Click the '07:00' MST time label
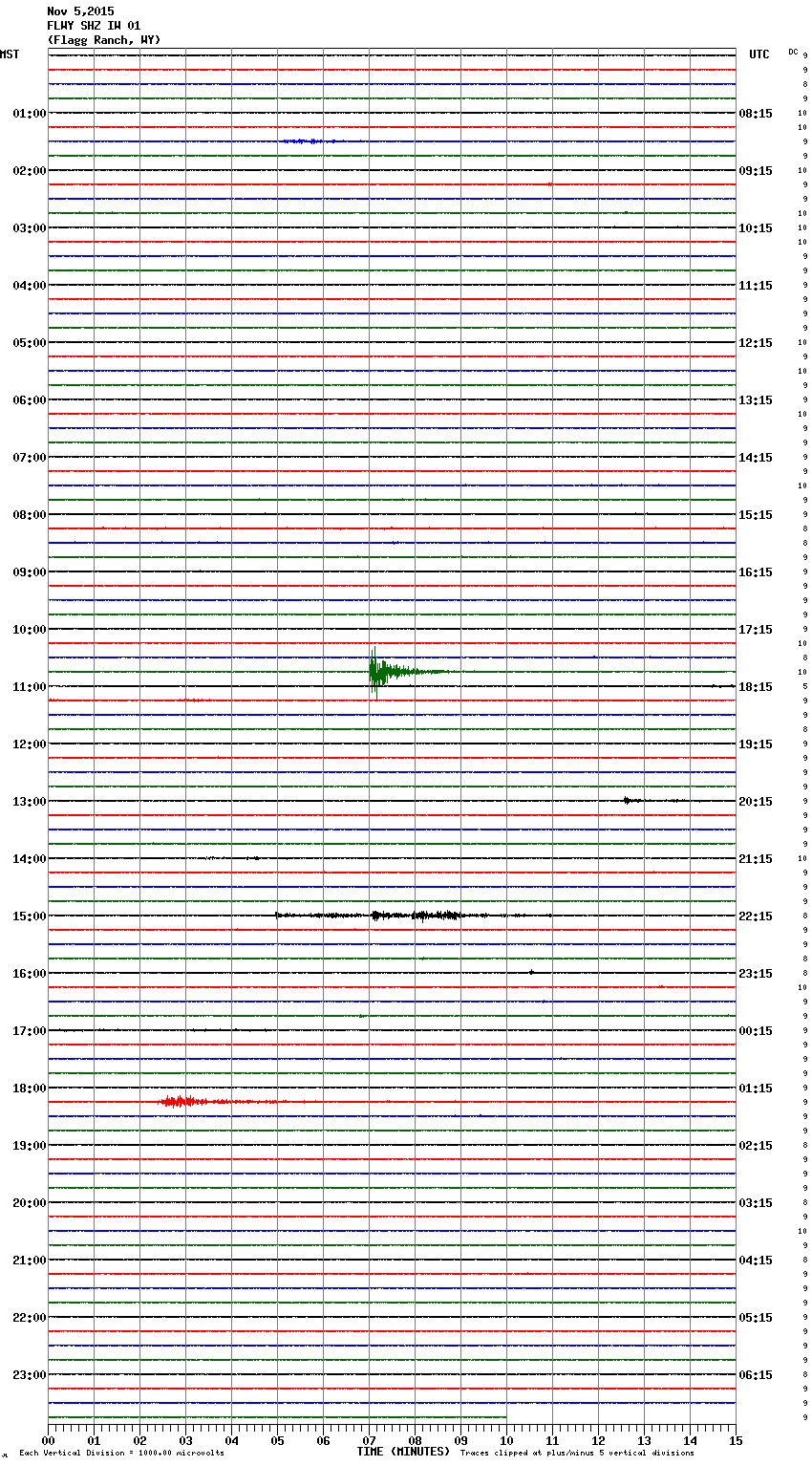The width and height of the screenshot is (812, 1466). click(29, 458)
